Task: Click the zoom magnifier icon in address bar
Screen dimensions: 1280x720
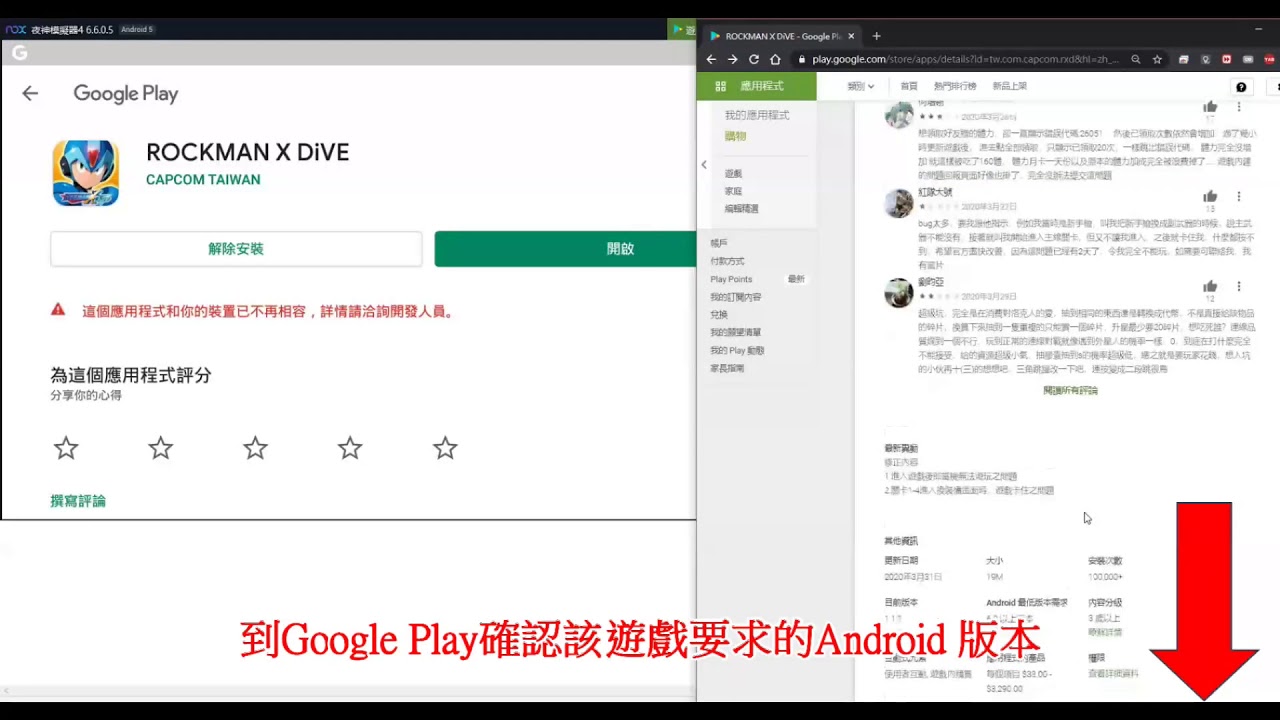Action: tap(1136, 59)
